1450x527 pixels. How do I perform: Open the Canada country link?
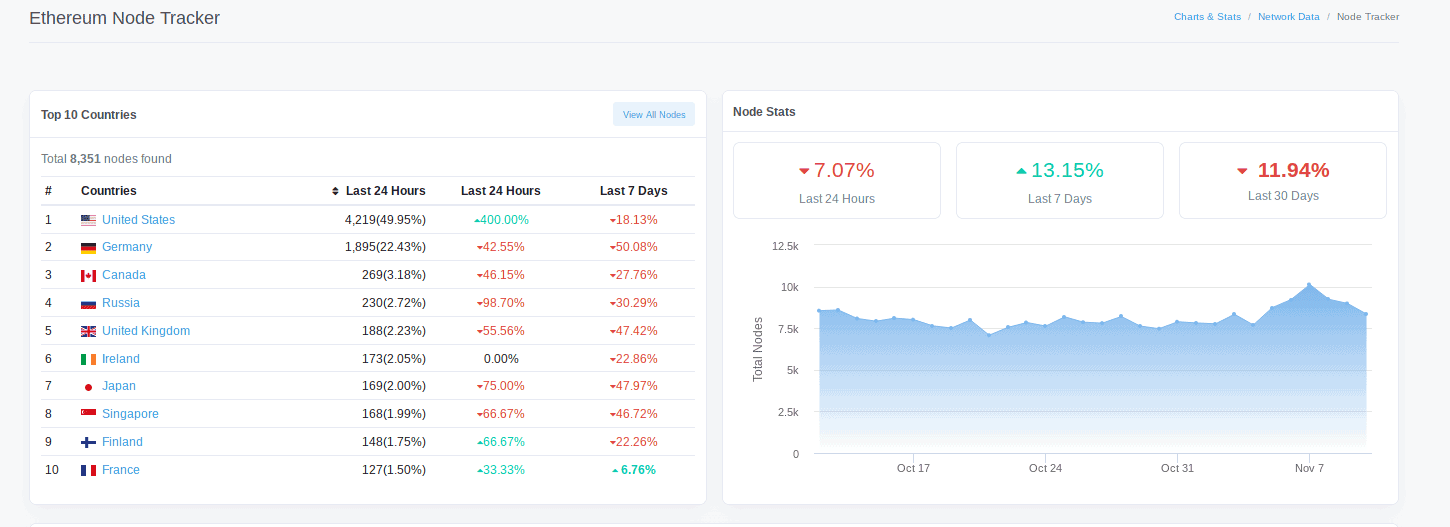tap(124, 275)
